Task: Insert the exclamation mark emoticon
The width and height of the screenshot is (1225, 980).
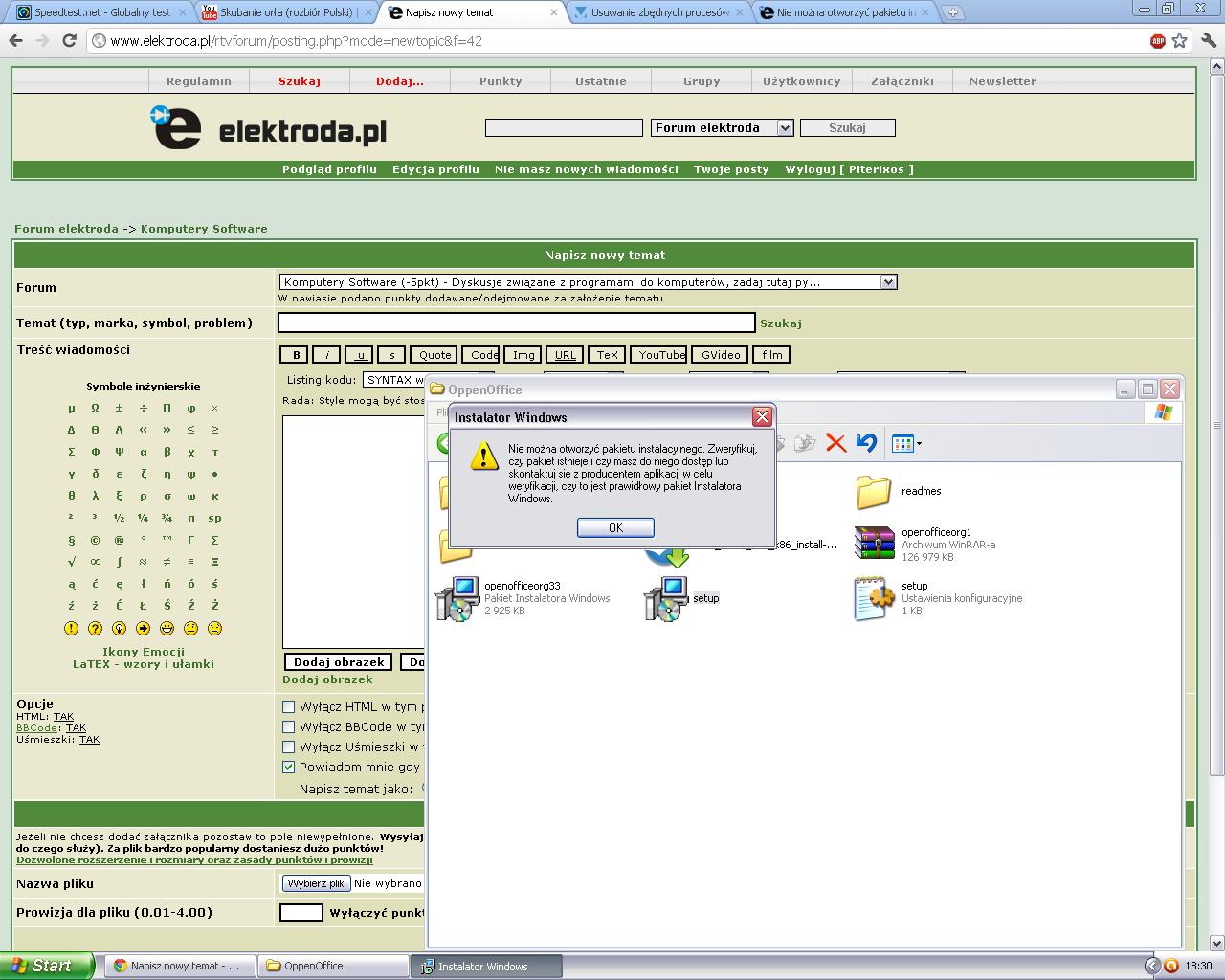Action: click(x=71, y=629)
